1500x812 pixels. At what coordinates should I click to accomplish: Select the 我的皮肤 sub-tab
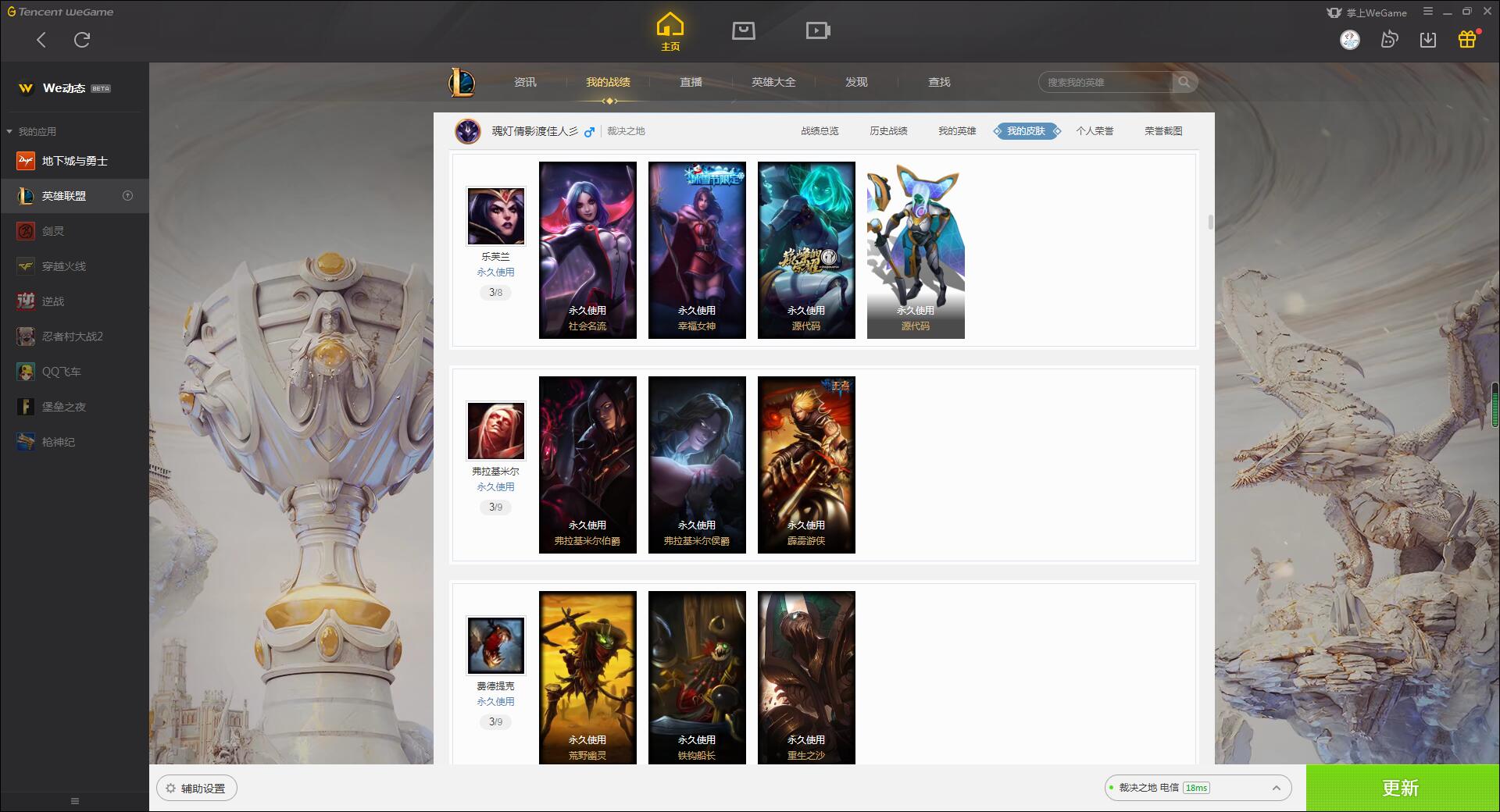pos(1027,131)
